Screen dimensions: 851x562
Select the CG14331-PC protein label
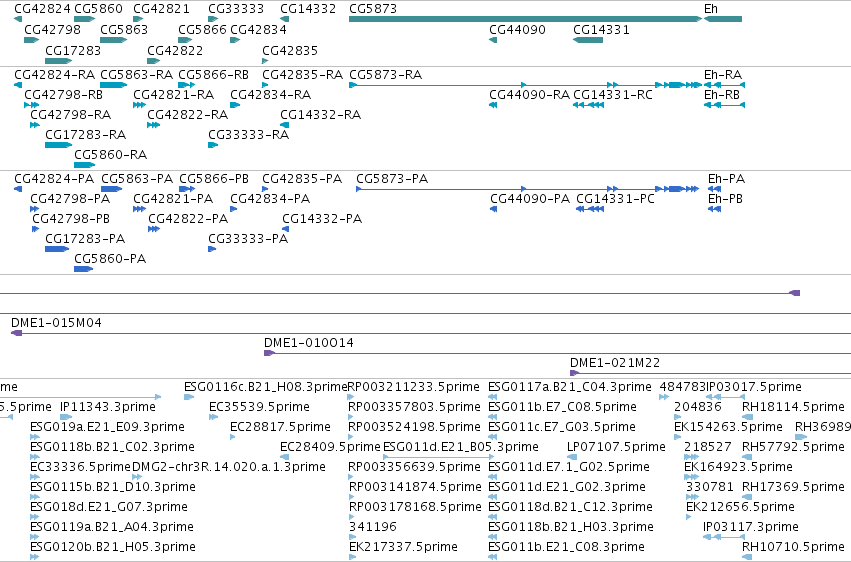click(x=615, y=199)
